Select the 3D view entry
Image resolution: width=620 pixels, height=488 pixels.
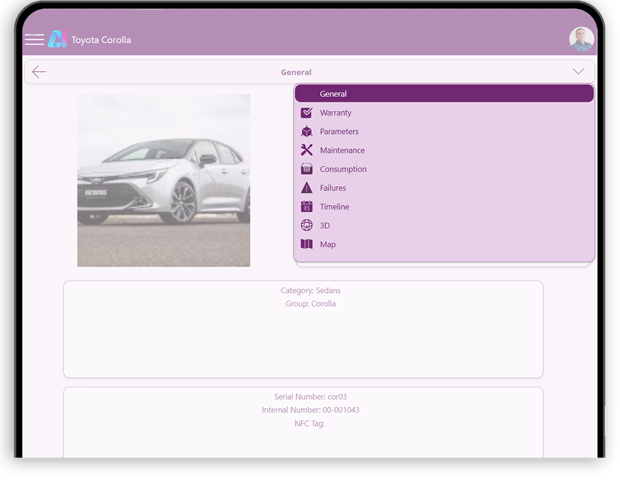tap(444, 225)
